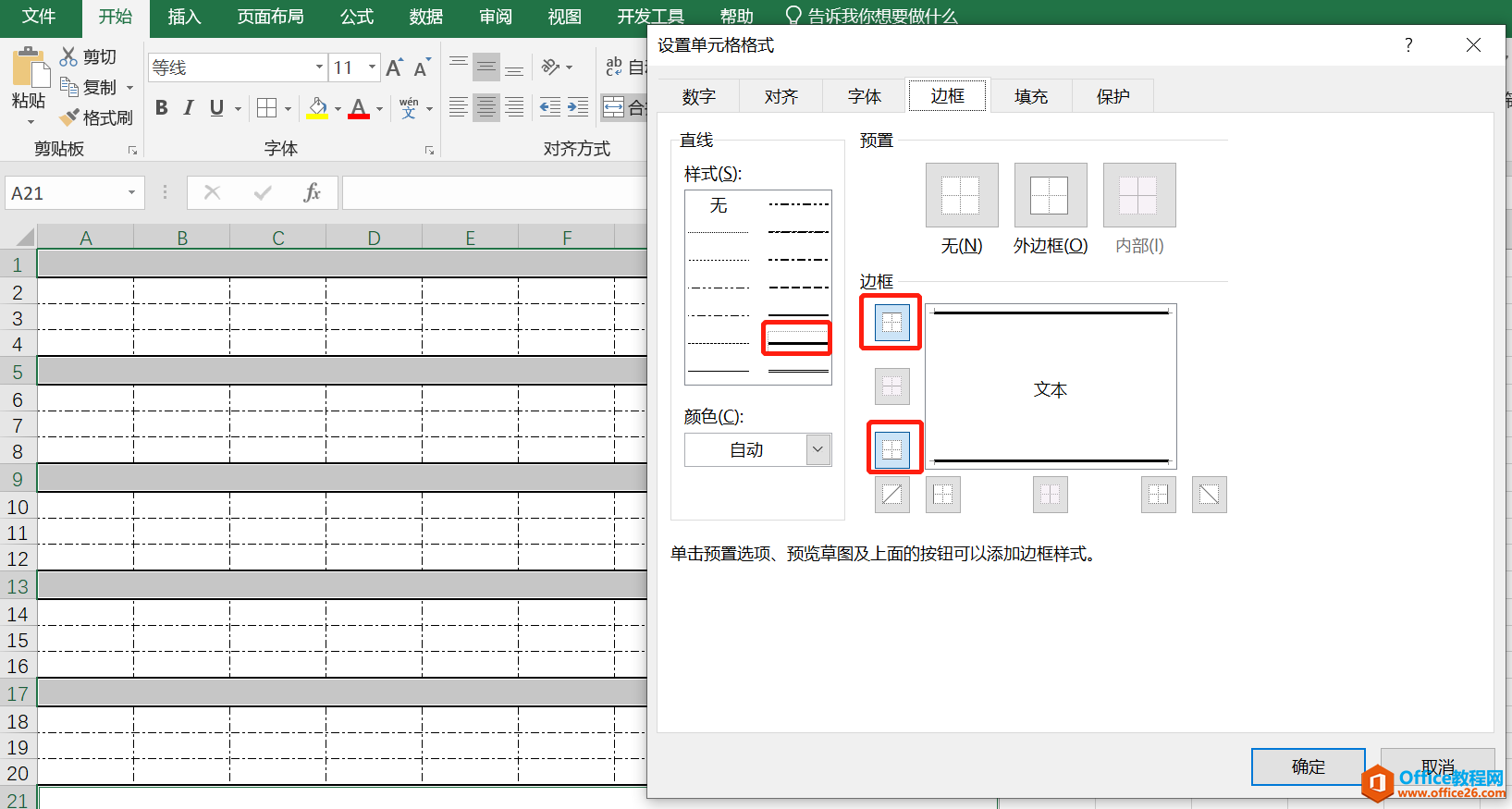This screenshot has height=809, width=1512.
Task: Click the dialog help question mark
Action: point(1408,44)
